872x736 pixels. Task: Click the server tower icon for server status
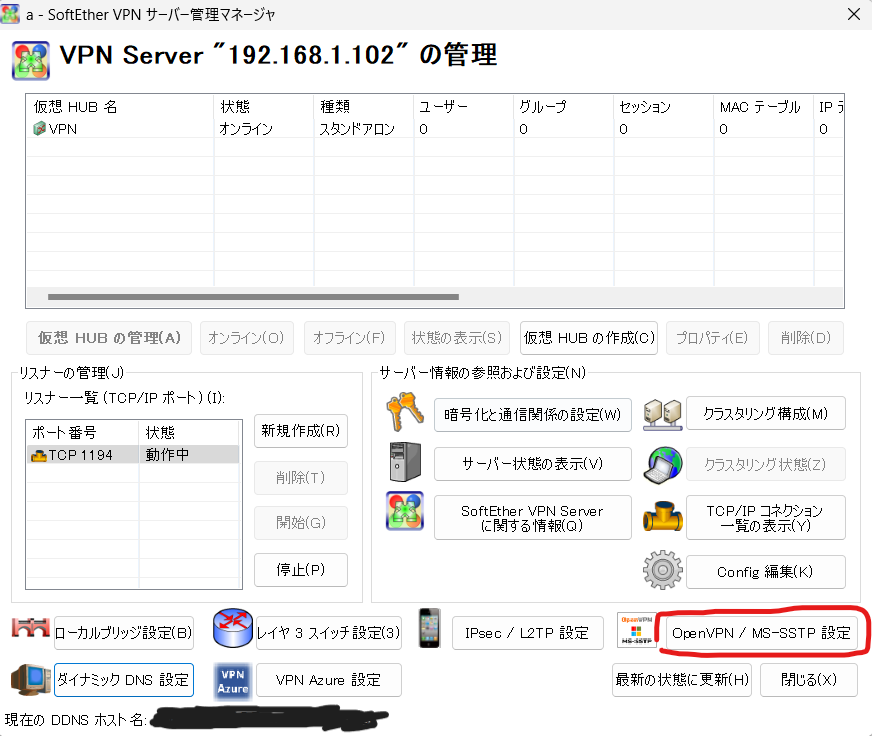[x=405, y=462]
